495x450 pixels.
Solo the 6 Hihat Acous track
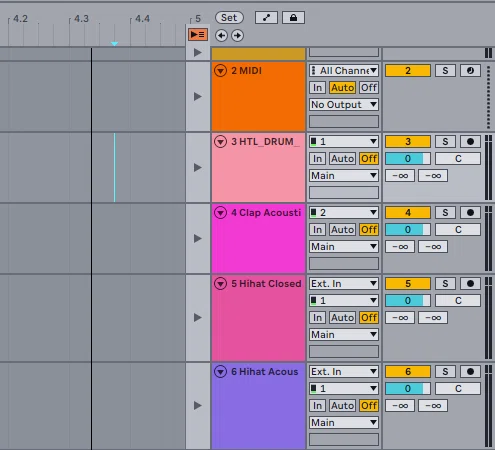point(445,371)
